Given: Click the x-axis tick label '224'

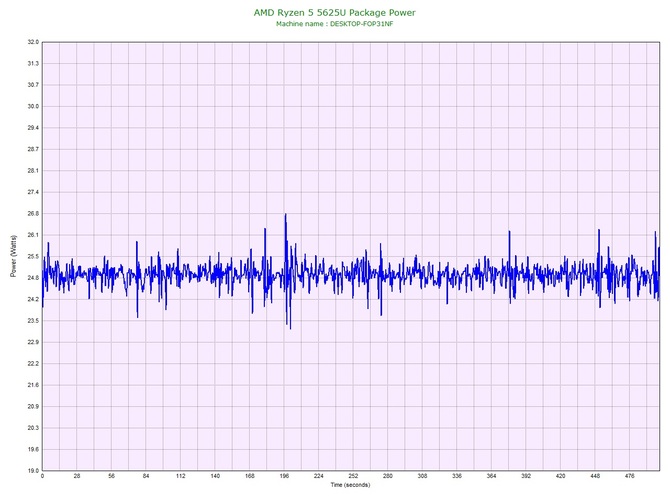Looking at the screenshot, I should coord(319,476).
